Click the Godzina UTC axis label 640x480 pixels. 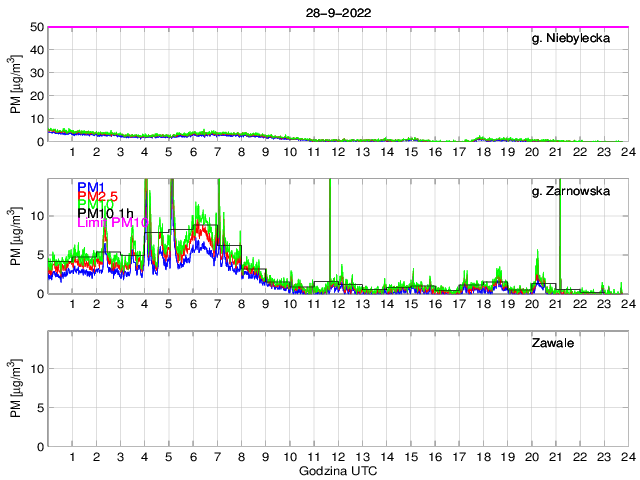(337, 471)
